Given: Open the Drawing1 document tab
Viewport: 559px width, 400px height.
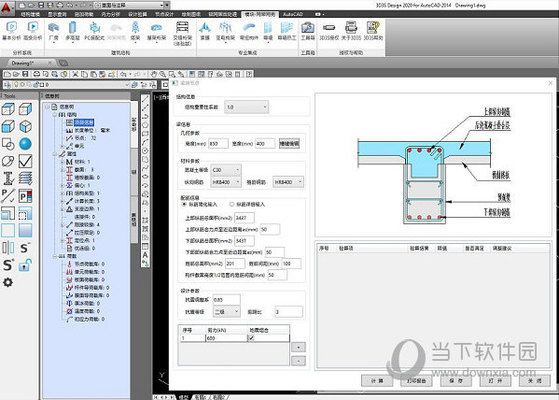Looking at the screenshot, I should [x=23, y=63].
